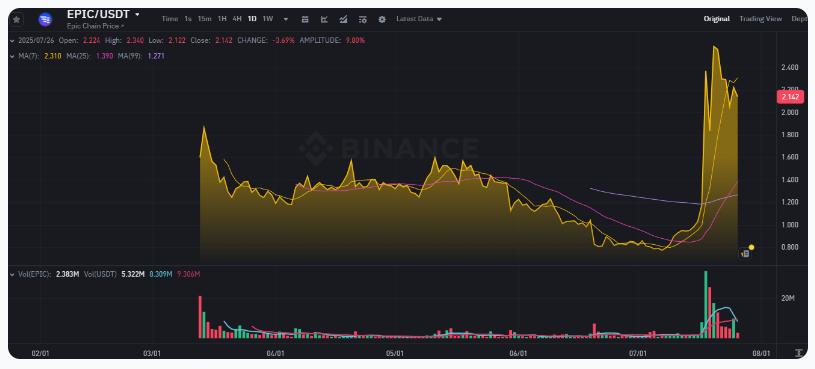815x369 pixels.
Task: Open chart settings gear icon
Action: 382,19
